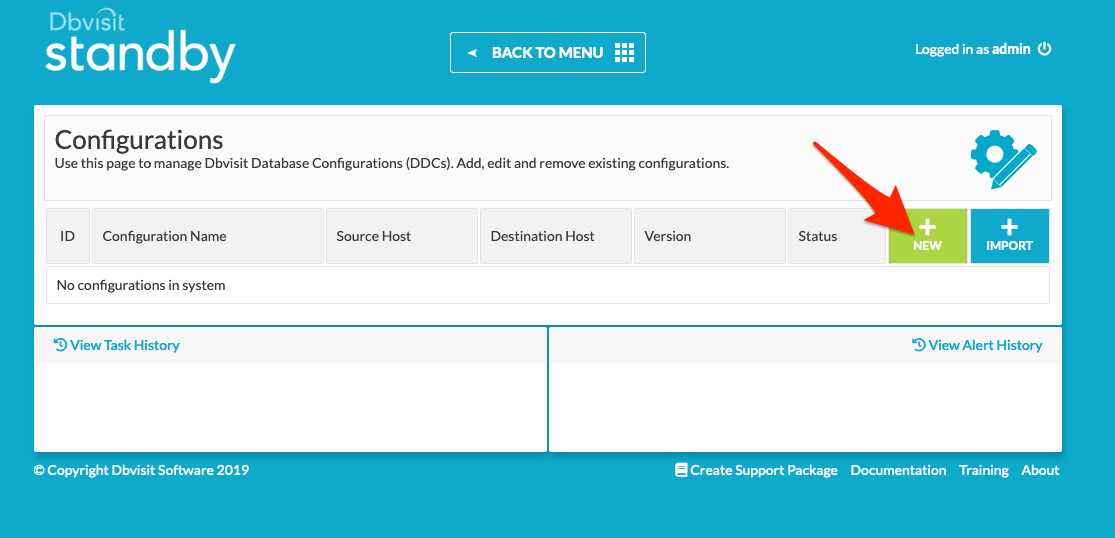Click the copyright Dbvisit Software 2019 text
The width and height of the screenshot is (1115, 538).
point(142,470)
